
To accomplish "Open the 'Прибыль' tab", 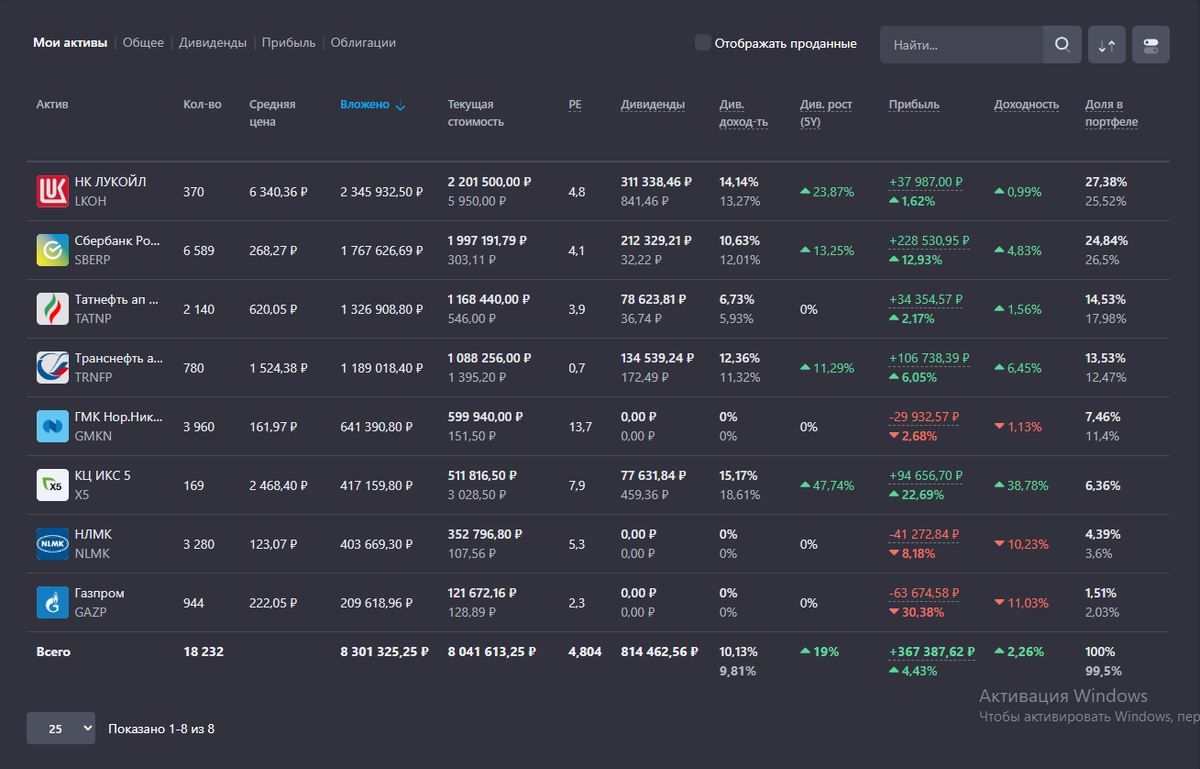I will coord(288,43).
